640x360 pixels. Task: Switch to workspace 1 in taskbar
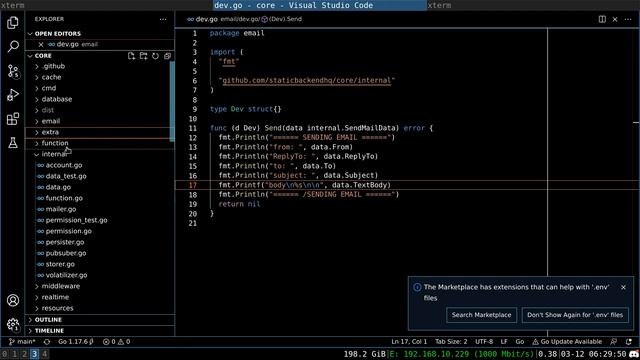[14, 354]
